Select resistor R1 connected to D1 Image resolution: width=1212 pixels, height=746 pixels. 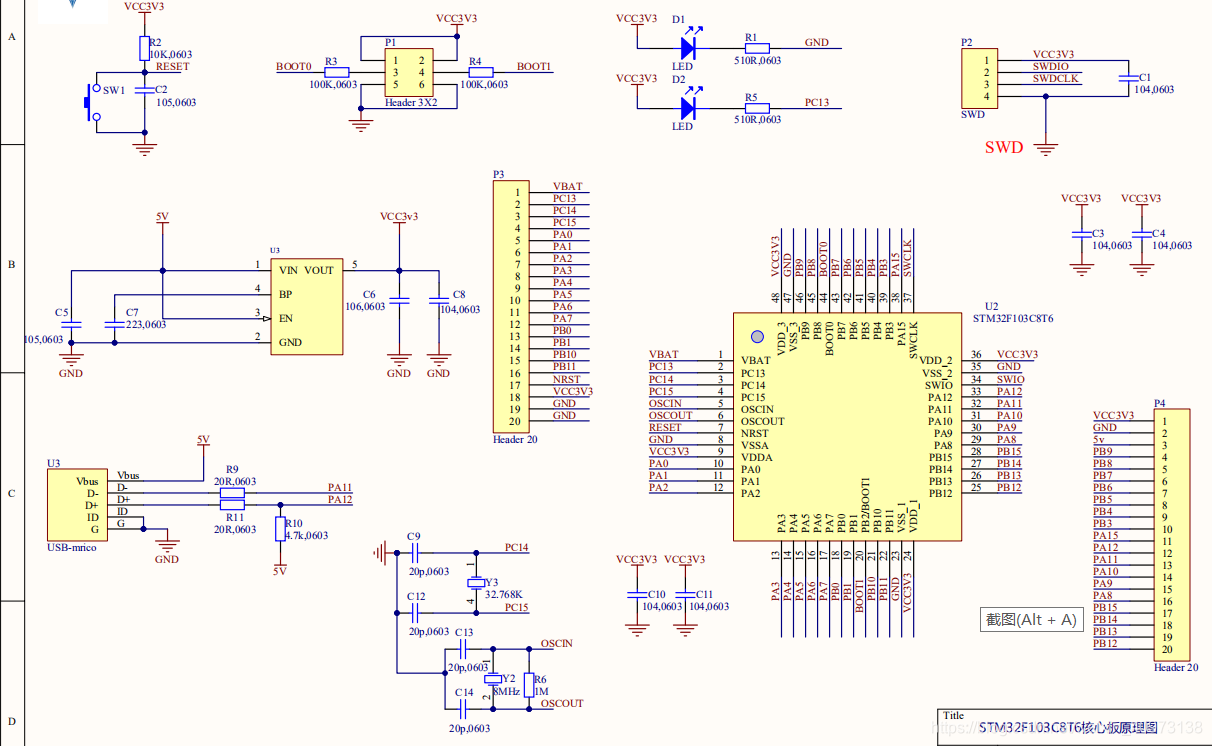pos(757,47)
